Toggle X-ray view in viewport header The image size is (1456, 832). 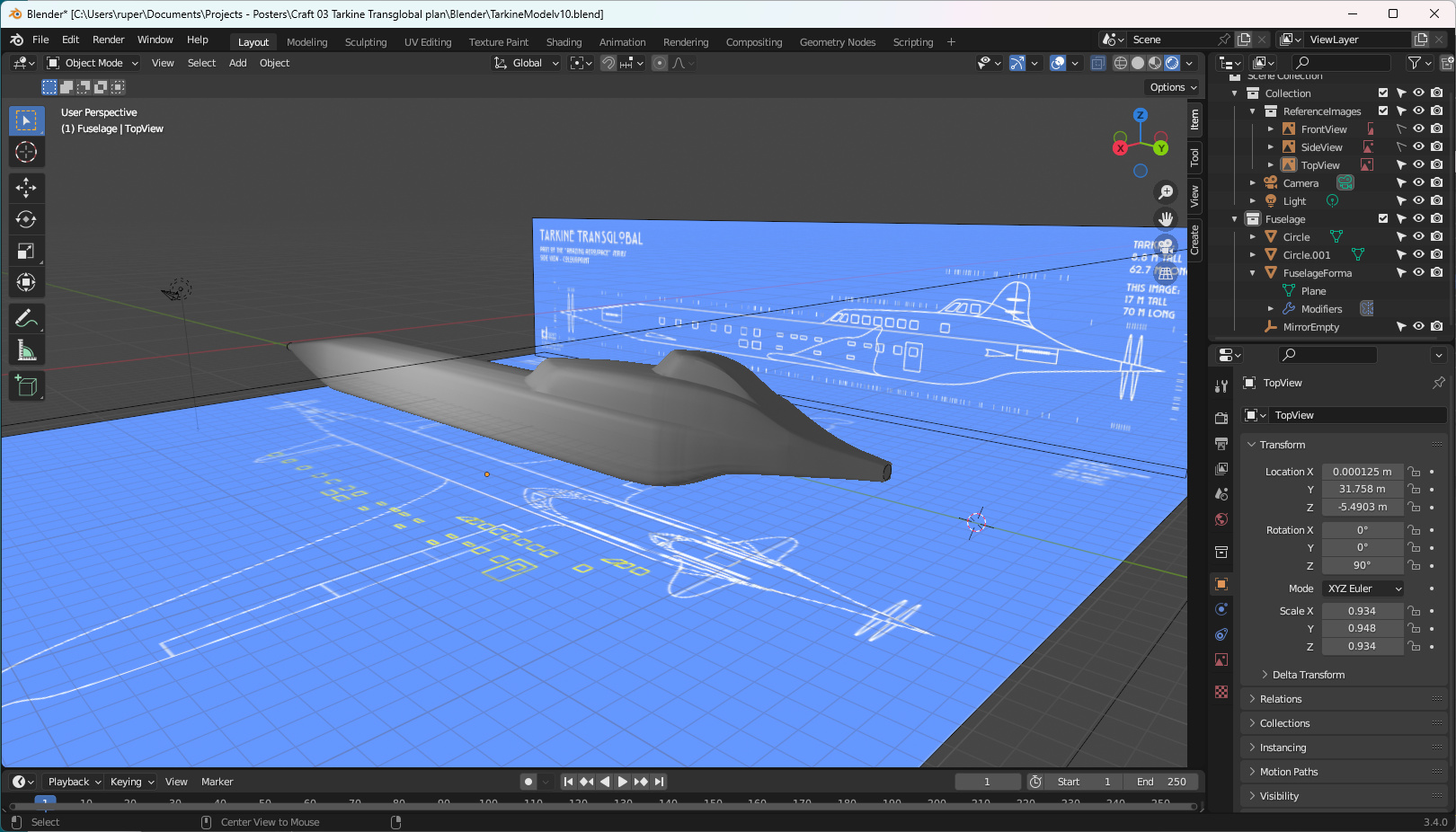pyautogui.click(x=1098, y=63)
